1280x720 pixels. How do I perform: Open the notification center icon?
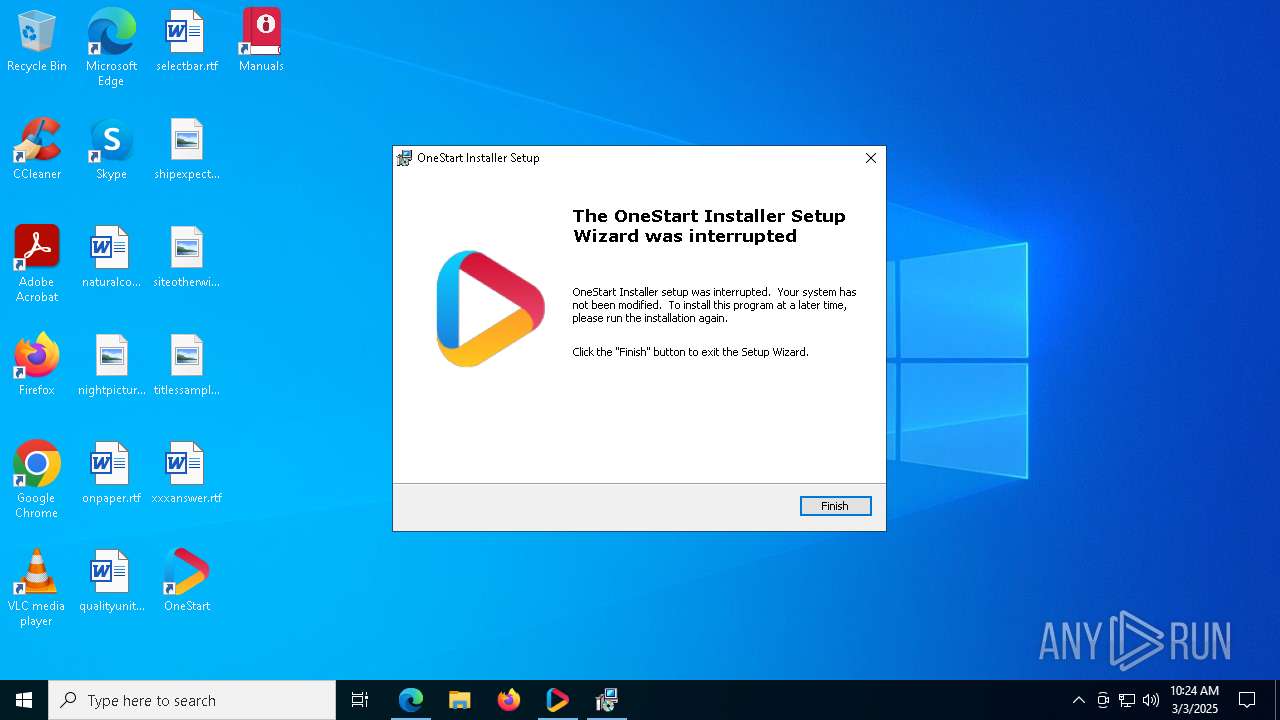[x=1247, y=700]
